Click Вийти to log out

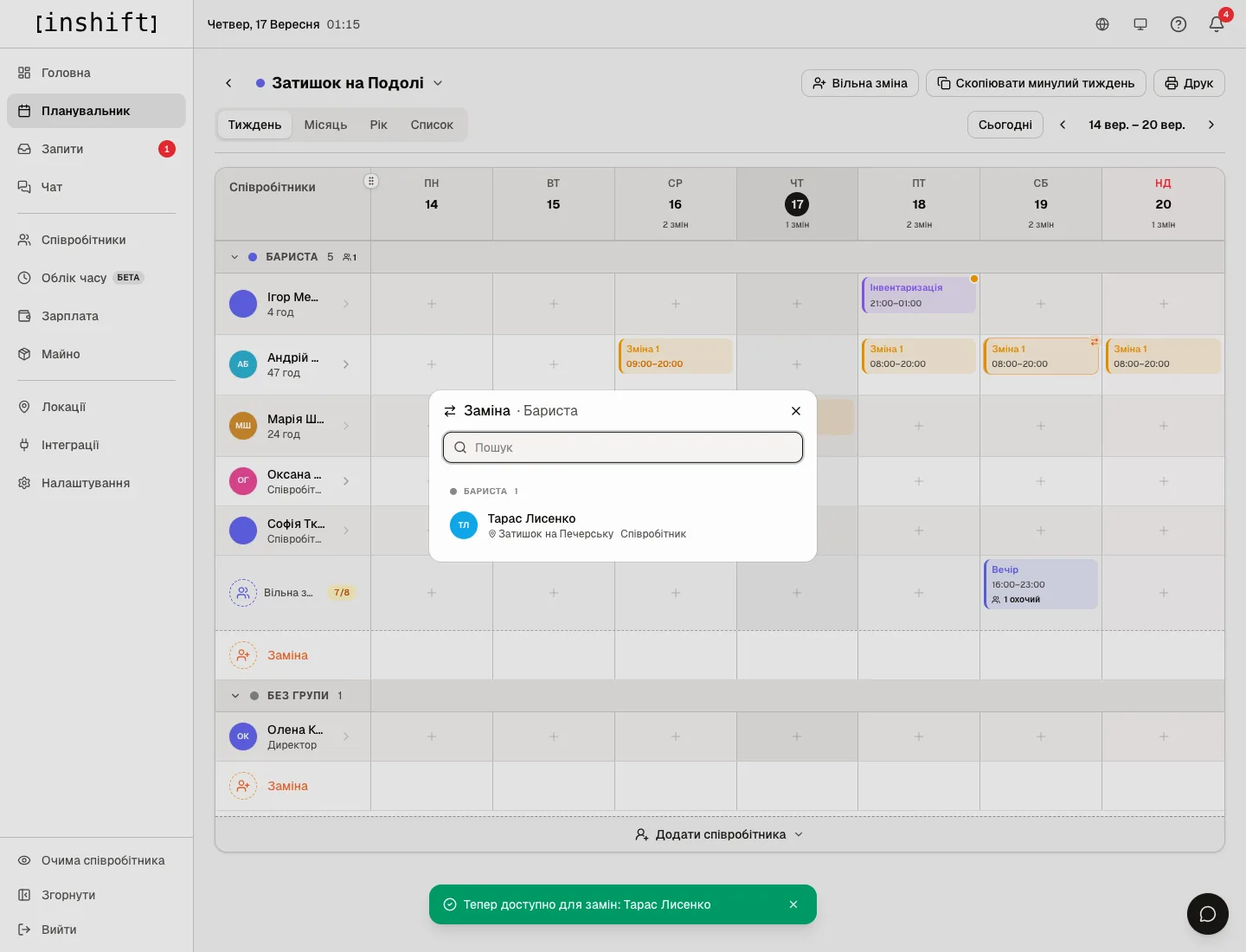(96, 929)
